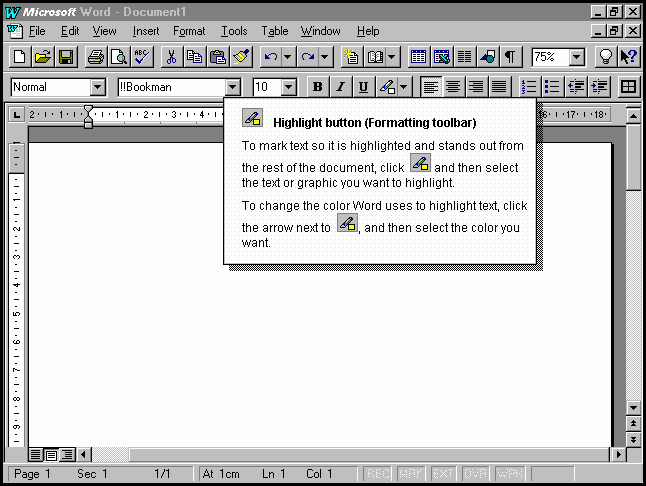Click the tab alignment selector on ruler
The height and width of the screenshot is (486, 646).
pos(16,114)
